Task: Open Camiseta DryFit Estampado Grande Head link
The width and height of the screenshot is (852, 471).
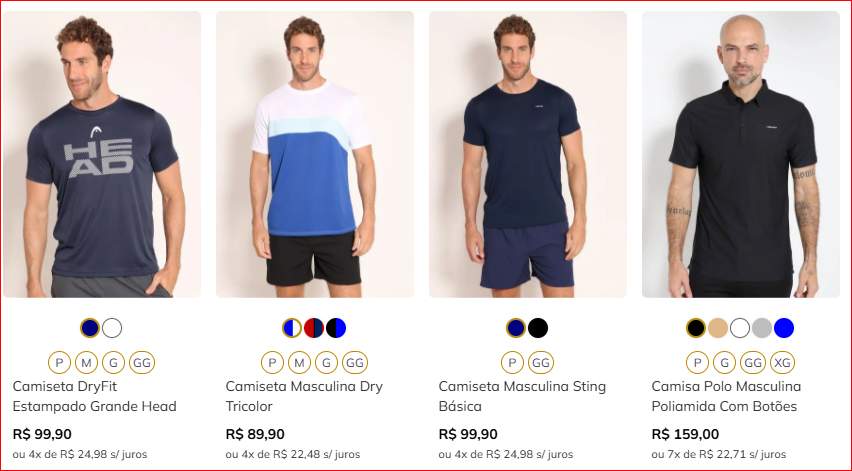Action: (x=95, y=396)
